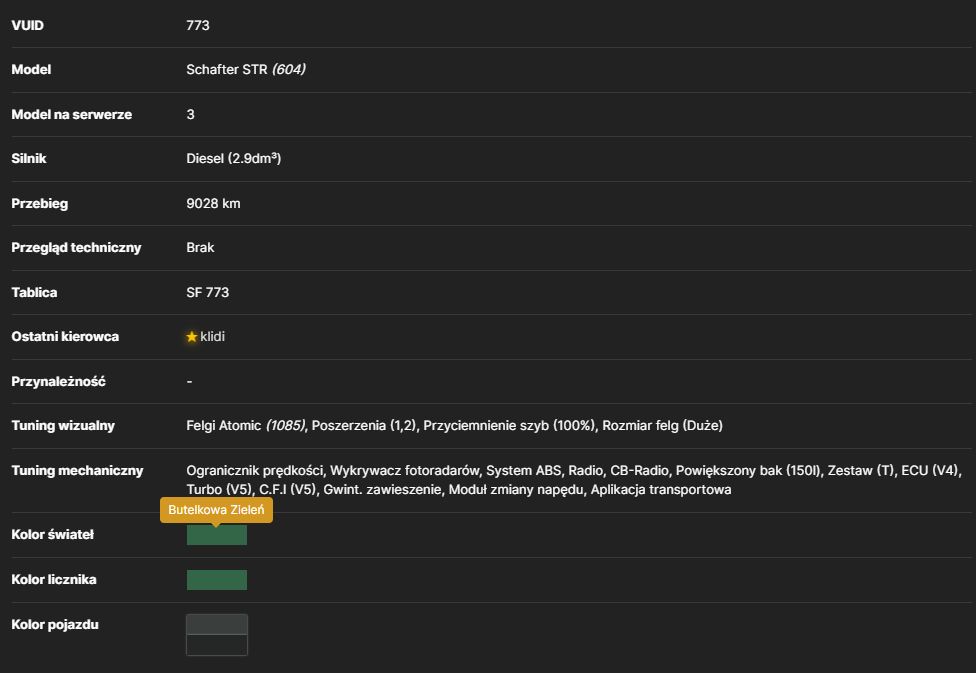Click the VUID row label
Image resolution: width=976 pixels, height=673 pixels.
point(27,26)
